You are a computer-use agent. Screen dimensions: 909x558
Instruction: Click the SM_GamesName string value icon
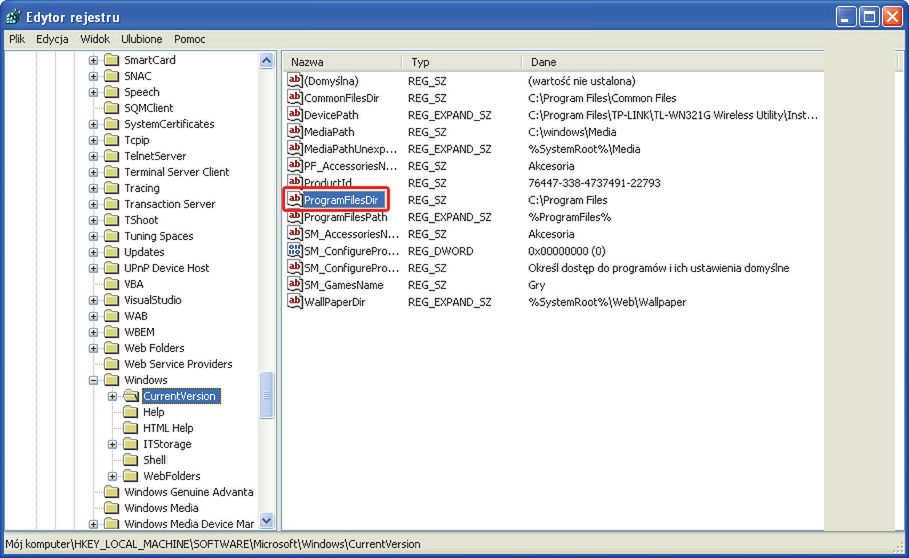pyautogui.click(x=294, y=285)
